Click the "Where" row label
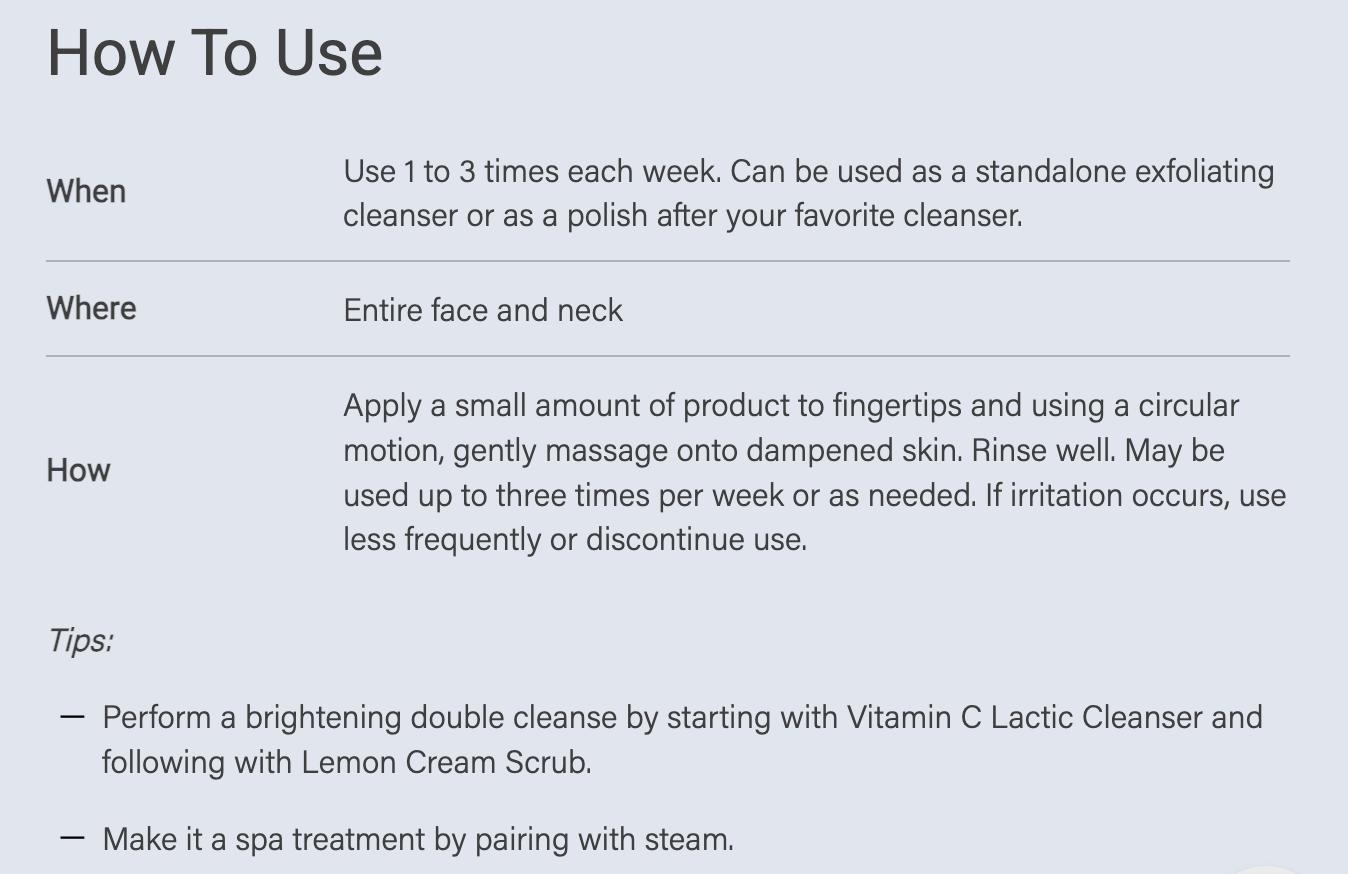Screen dimensions: 1348x874 tap(91, 308)
